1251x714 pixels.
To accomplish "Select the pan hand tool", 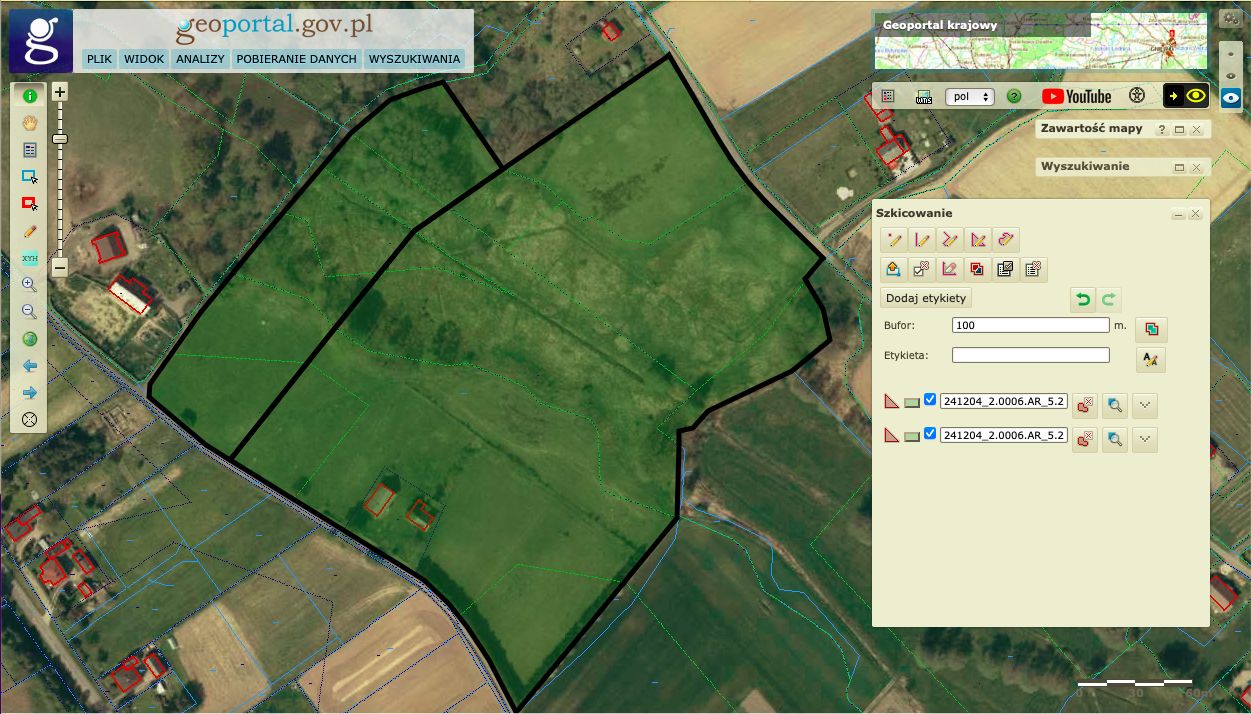I will pos(30,123).
